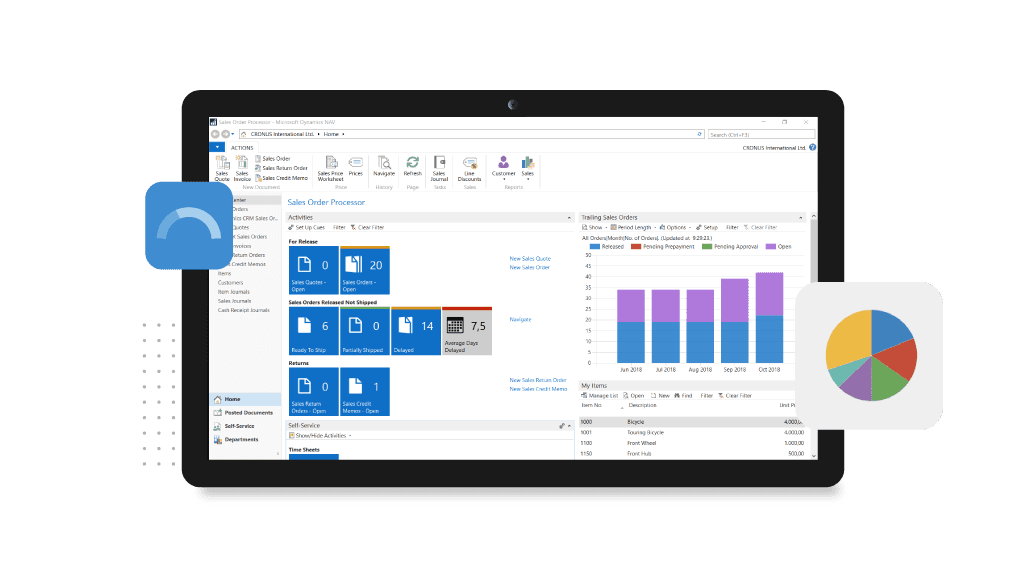Collapse the Activities section
This screenshot has height=576, width=1024.
pyautogui.click(x=569, y=217)
